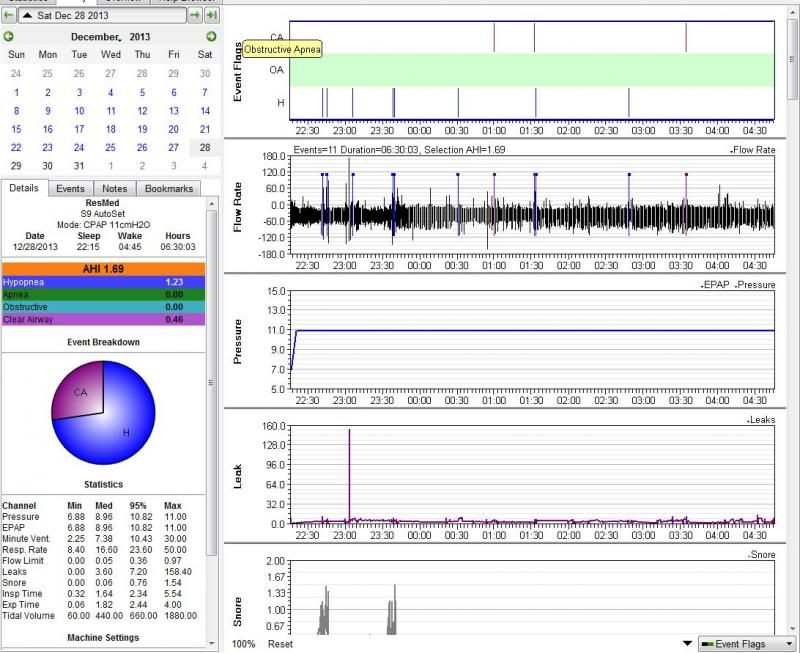Click the 2013 year field in calendar
The height and width of the screenshot is (653, 800).
click(x=138, y=37)
